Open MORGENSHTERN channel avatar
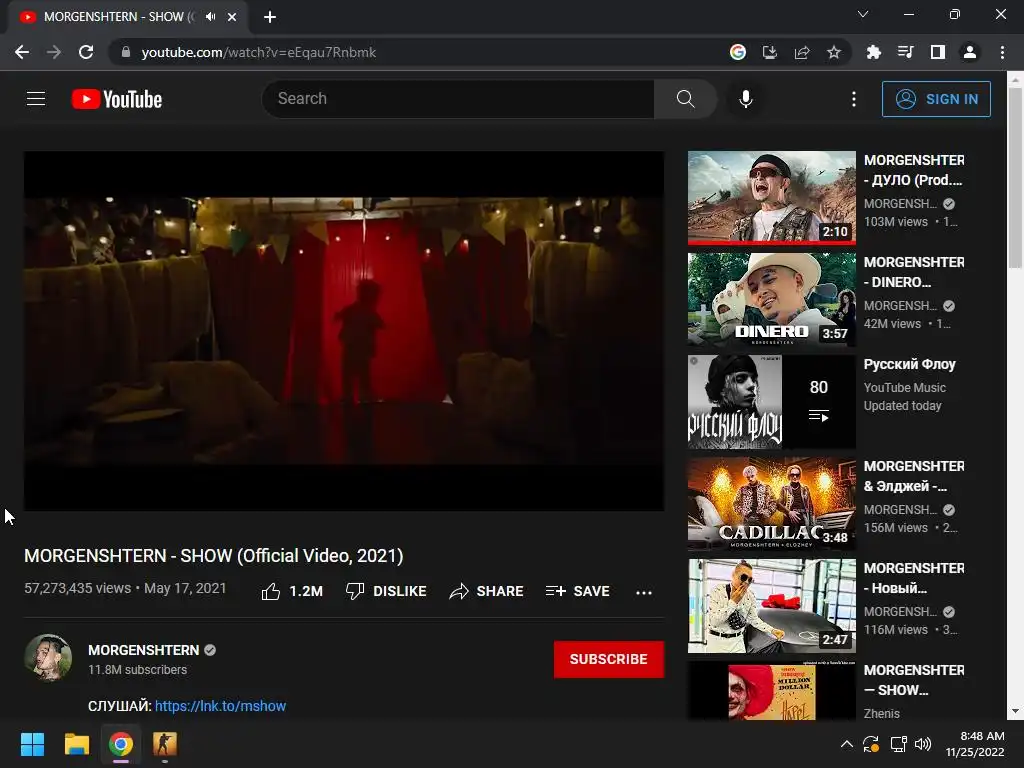This screenshot has width=1024, height=768. [x=48, y=657]
